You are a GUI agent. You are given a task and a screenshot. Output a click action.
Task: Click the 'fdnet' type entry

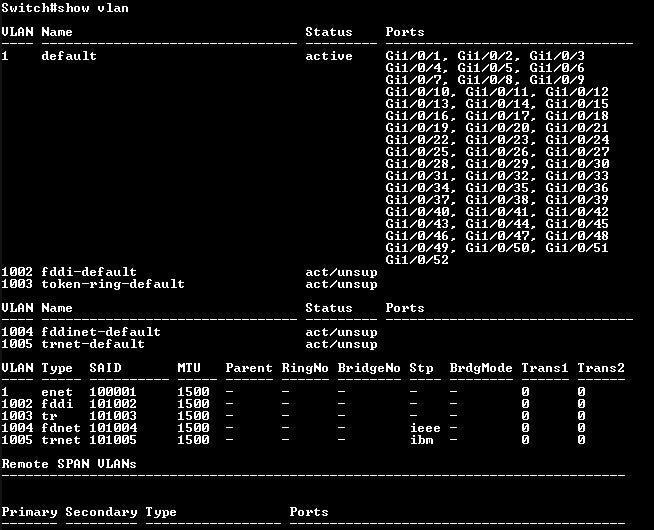pyautogui.click(x=61, y=428)
